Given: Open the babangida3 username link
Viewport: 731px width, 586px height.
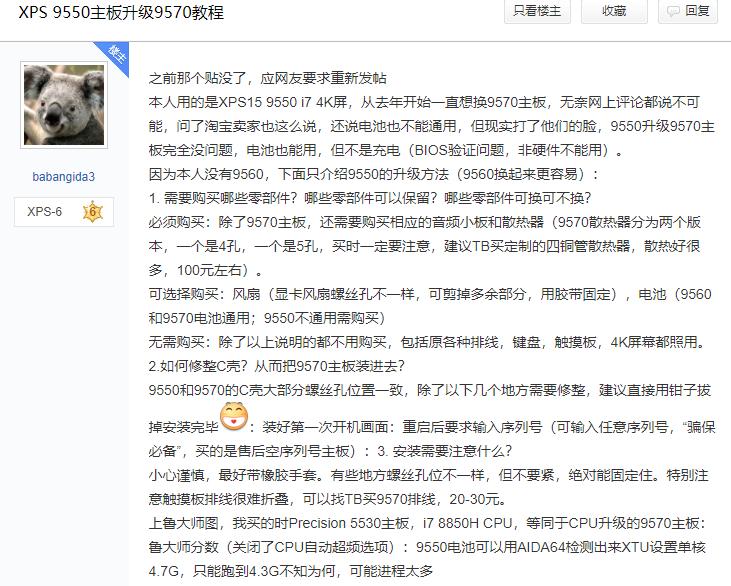Looking at the screenshot, I should coord(63,177).
